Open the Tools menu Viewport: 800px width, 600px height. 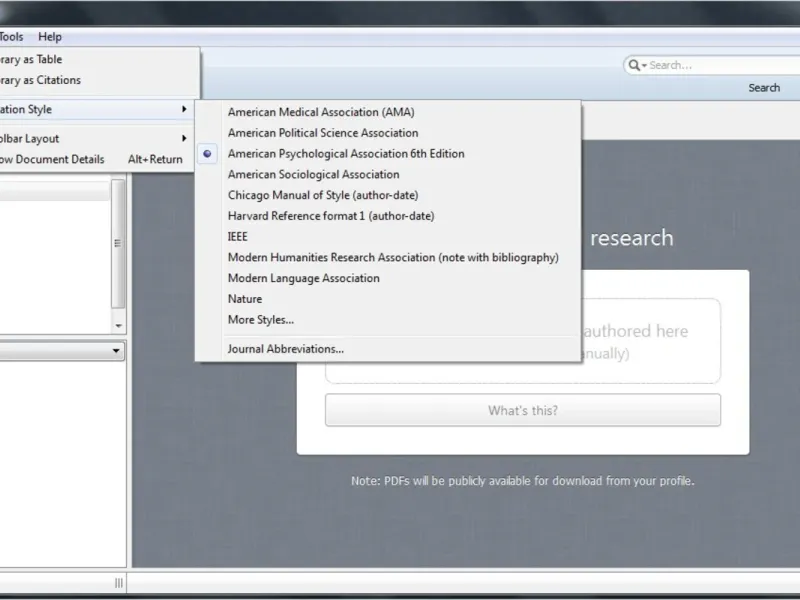[x=11, y=37]
